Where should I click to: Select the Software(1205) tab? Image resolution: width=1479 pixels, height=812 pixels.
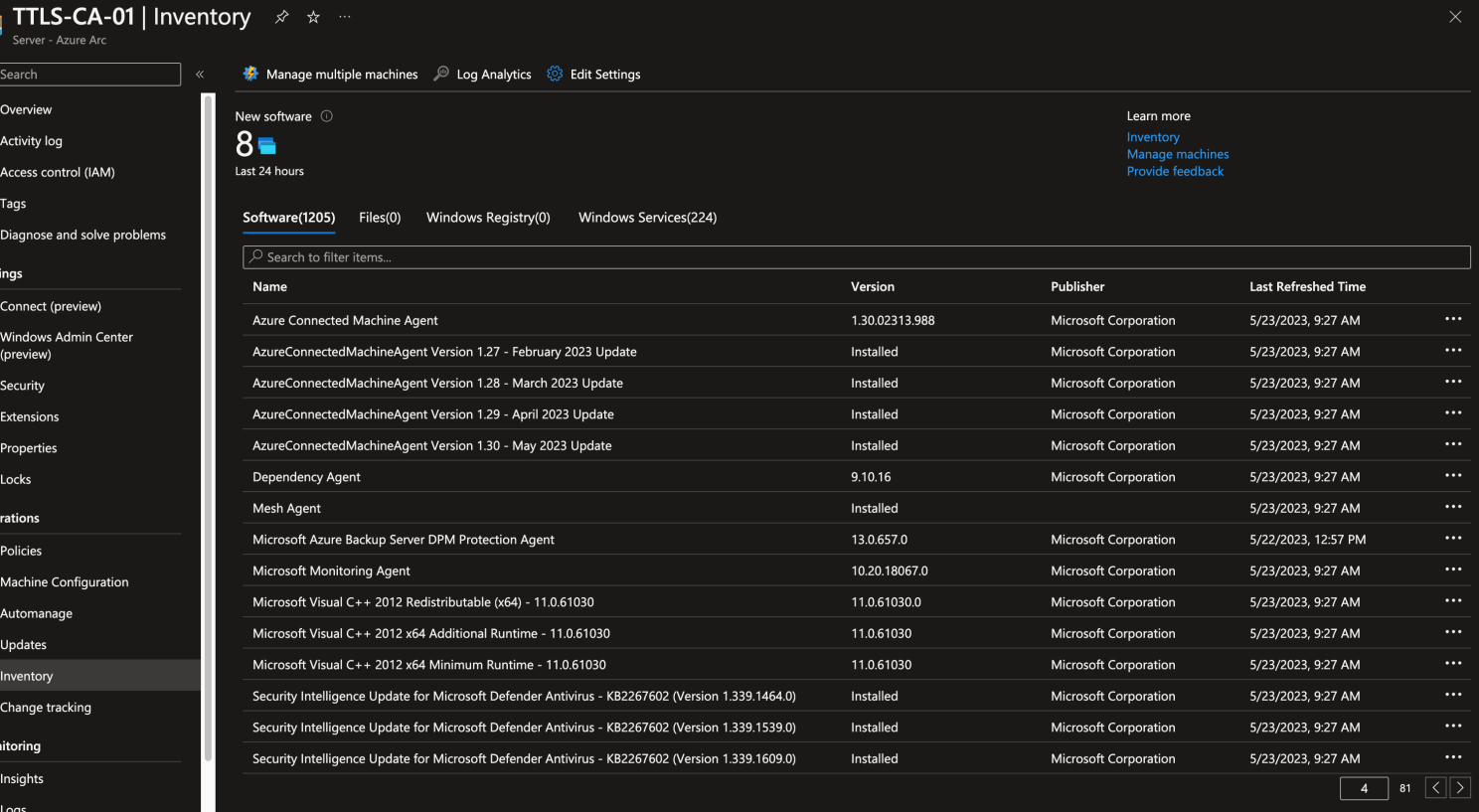click(289, 218)
